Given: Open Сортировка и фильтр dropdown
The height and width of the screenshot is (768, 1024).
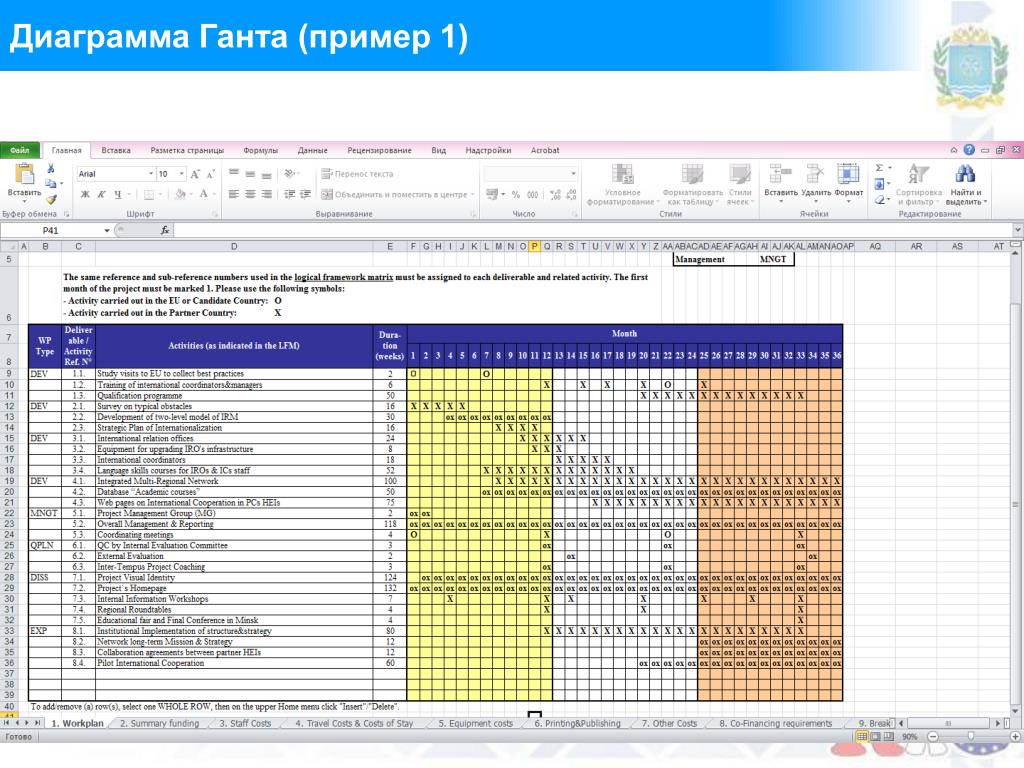Looking at the screenshot, I should (918, 185).
